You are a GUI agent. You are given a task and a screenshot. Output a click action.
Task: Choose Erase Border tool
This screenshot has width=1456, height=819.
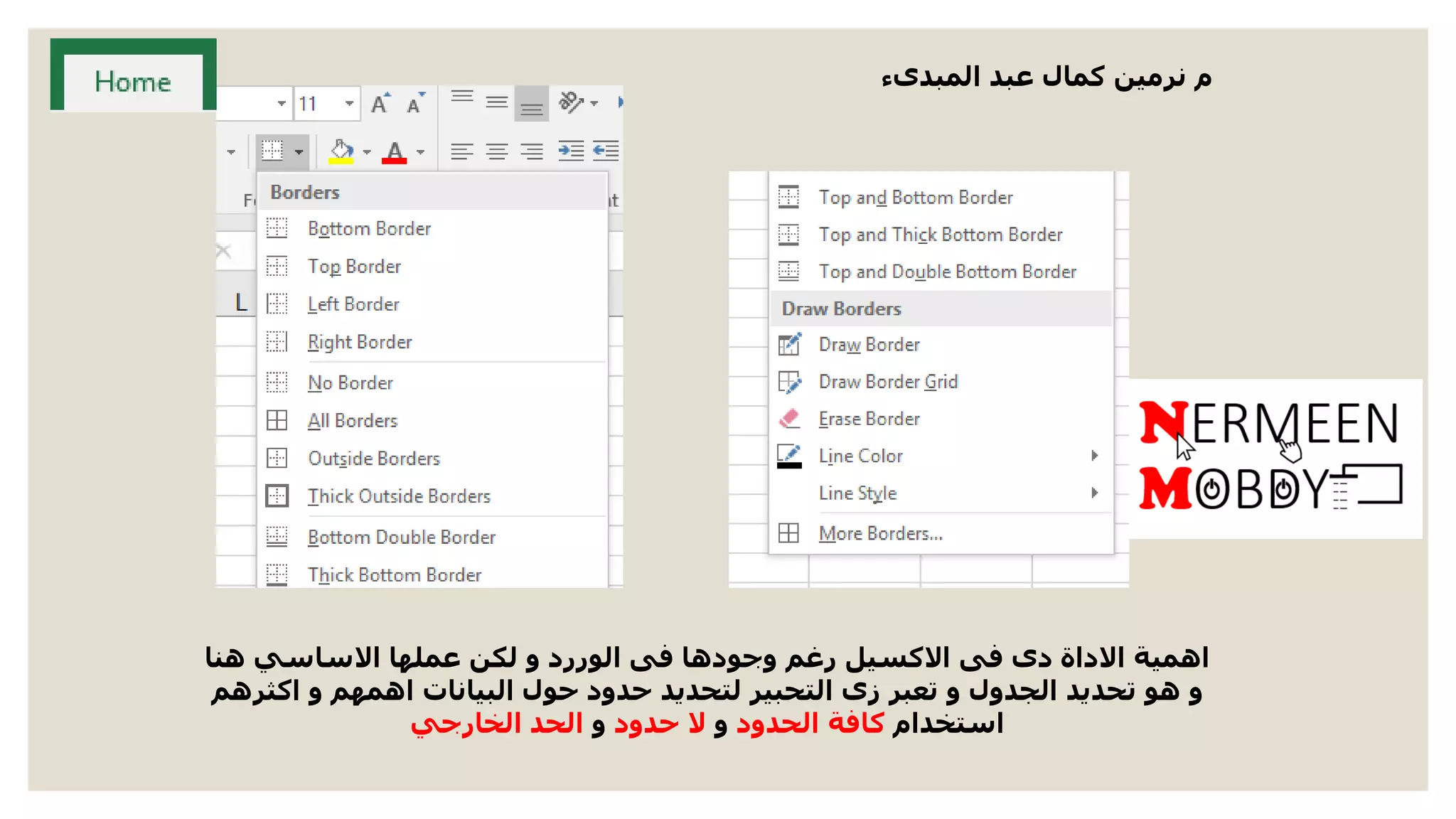click(941, 418)
